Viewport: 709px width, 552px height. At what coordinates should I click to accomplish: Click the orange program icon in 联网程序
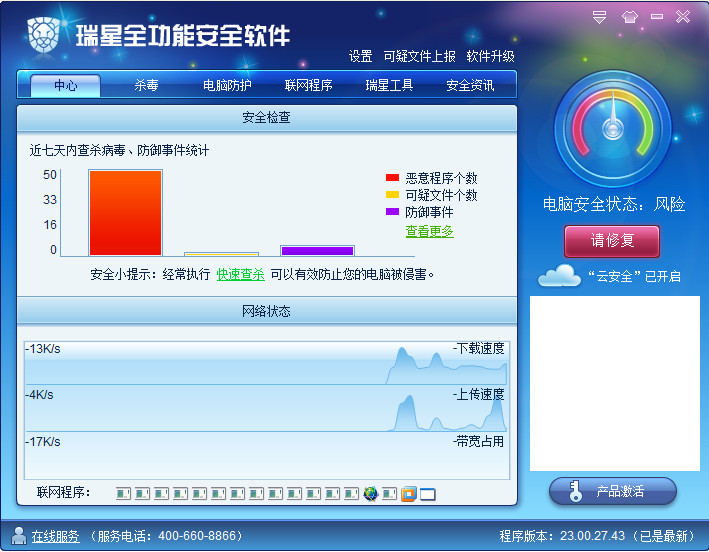pyautogui.click(x=408, y=493)
